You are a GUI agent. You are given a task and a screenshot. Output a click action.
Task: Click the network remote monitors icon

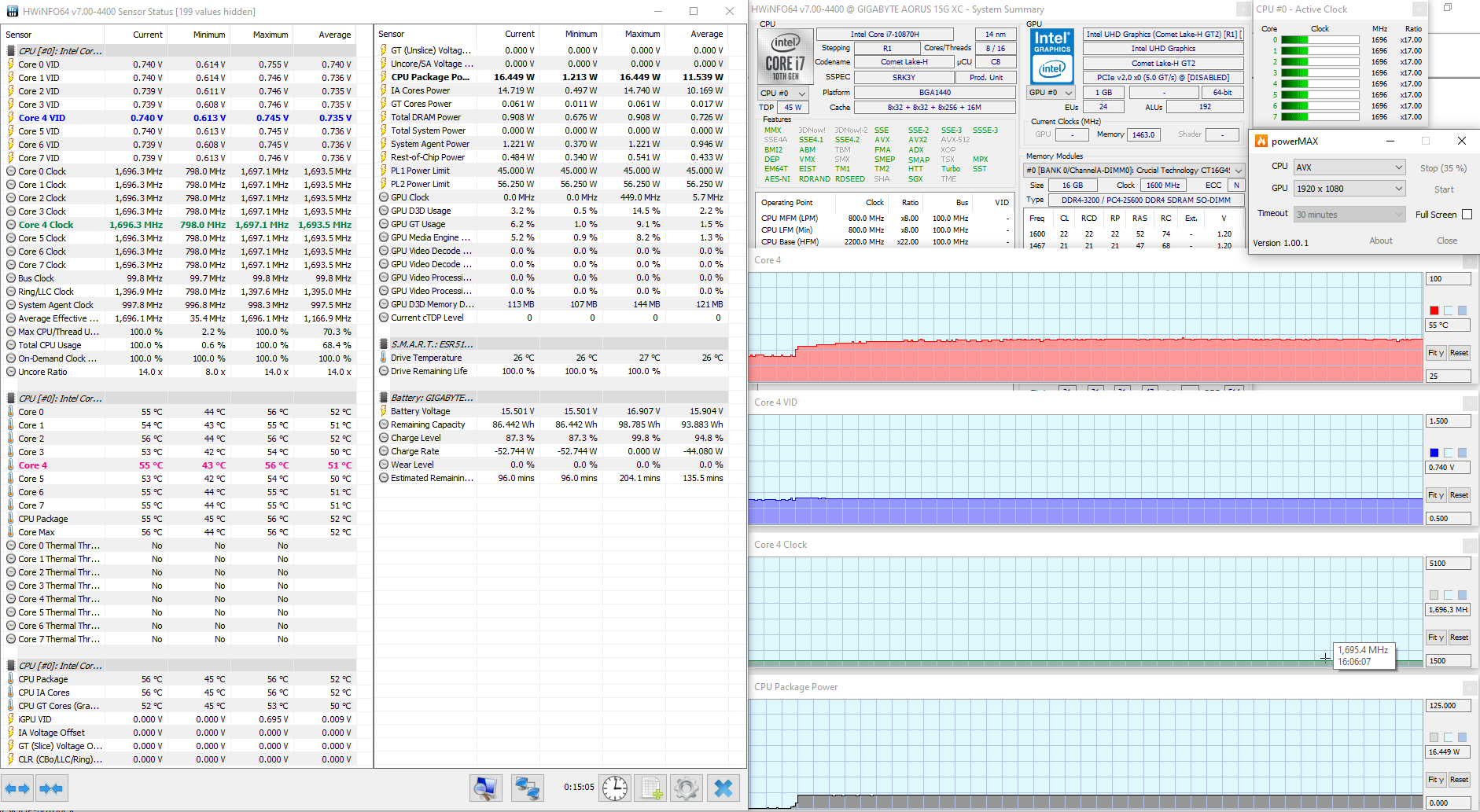(526, 788)
